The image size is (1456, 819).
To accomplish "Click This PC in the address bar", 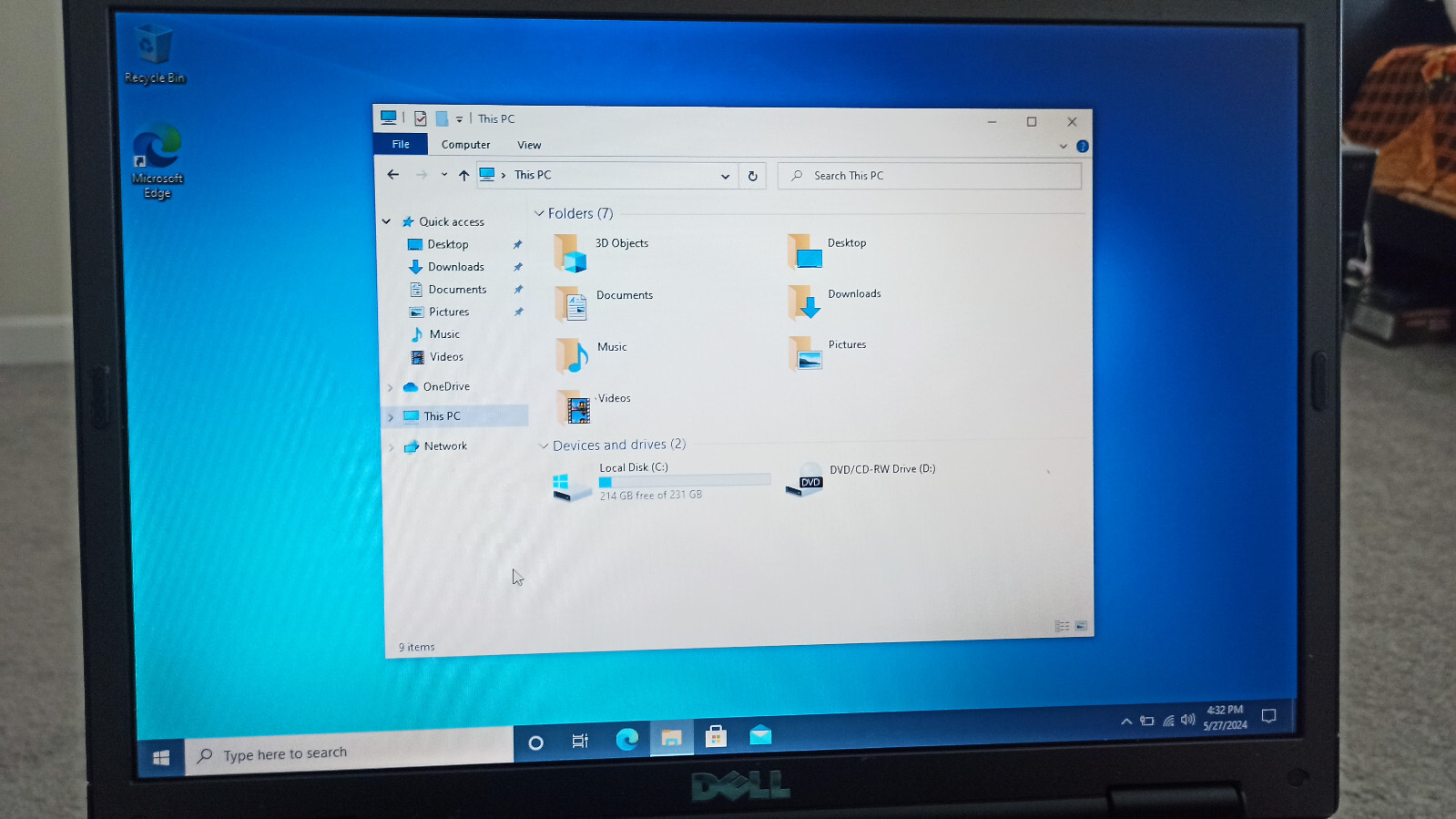I will [533, 175].
